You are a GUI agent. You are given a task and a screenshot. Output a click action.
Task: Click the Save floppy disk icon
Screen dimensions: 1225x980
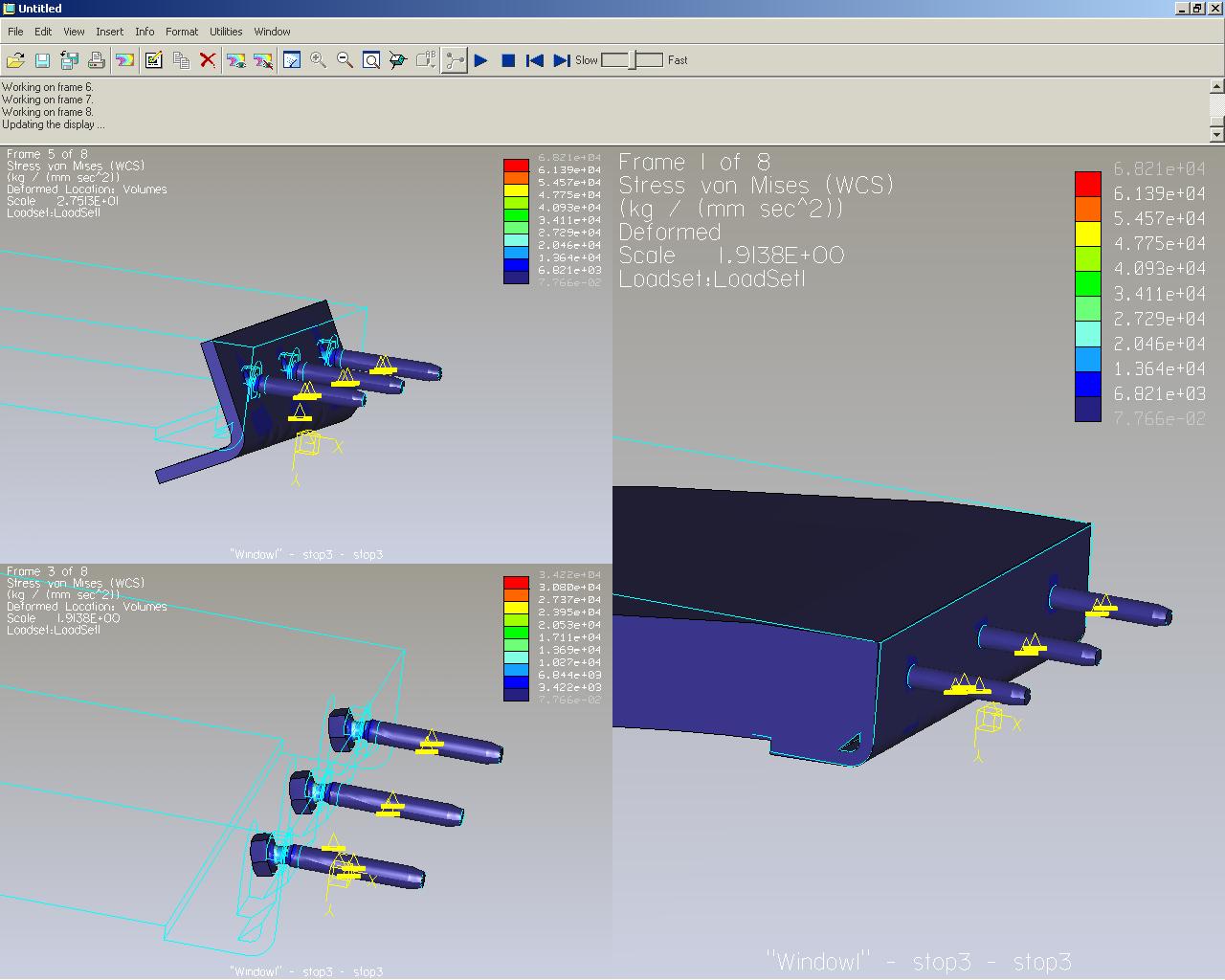[42, 60]
